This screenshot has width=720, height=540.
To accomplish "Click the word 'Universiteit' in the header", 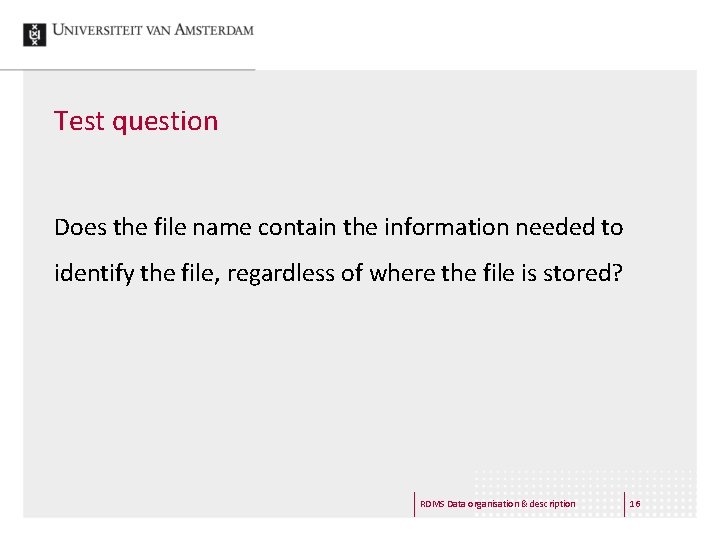I will [x=97, y=30].
